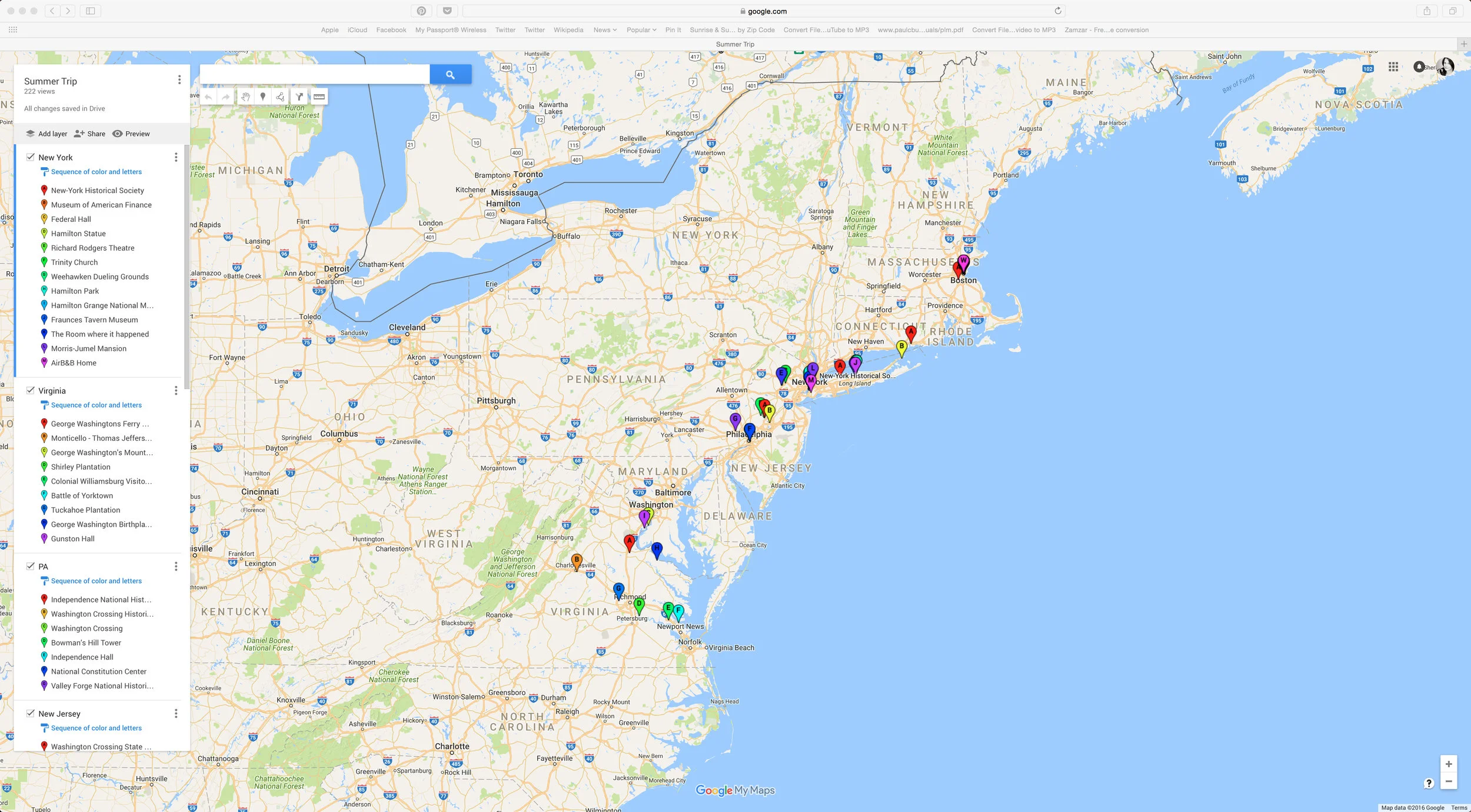The width and height of the screenshot is (1471, 812).
Task: Click the blue map search button
Action: click(x=450, y=75)
